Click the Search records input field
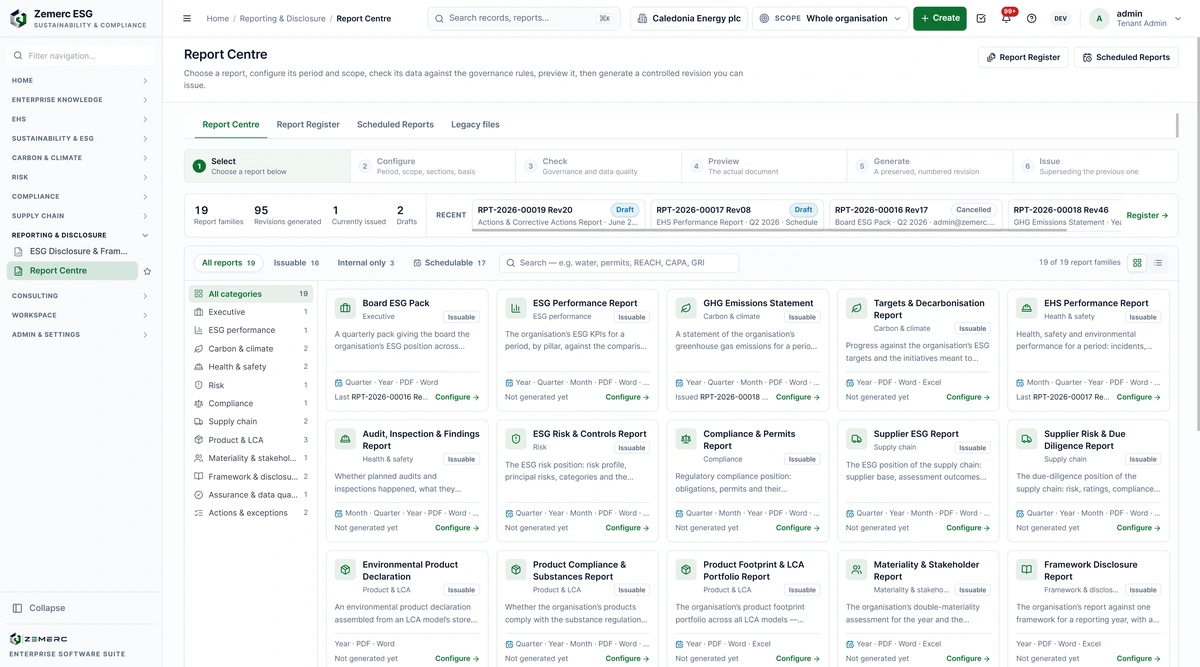This screenshot has width=1200, height=667. coord(523,18)
